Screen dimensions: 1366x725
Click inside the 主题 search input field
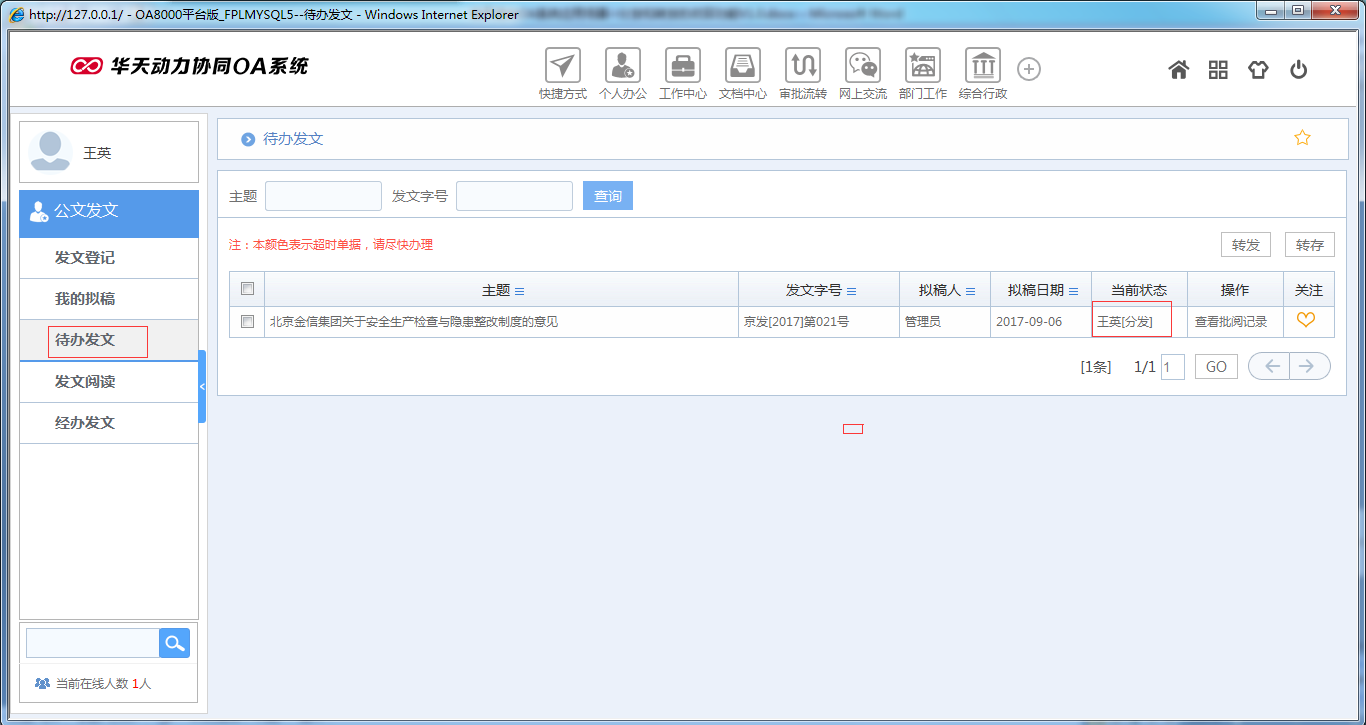pos(322,195)
